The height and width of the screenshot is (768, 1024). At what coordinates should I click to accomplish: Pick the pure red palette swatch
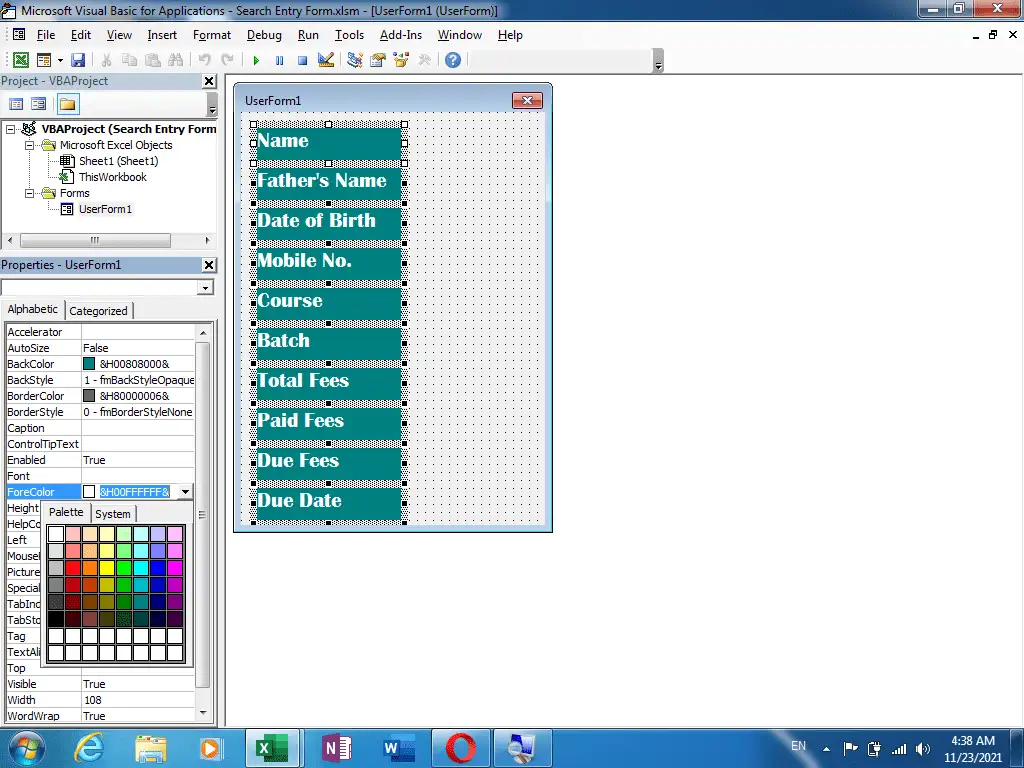click(73, 568)
